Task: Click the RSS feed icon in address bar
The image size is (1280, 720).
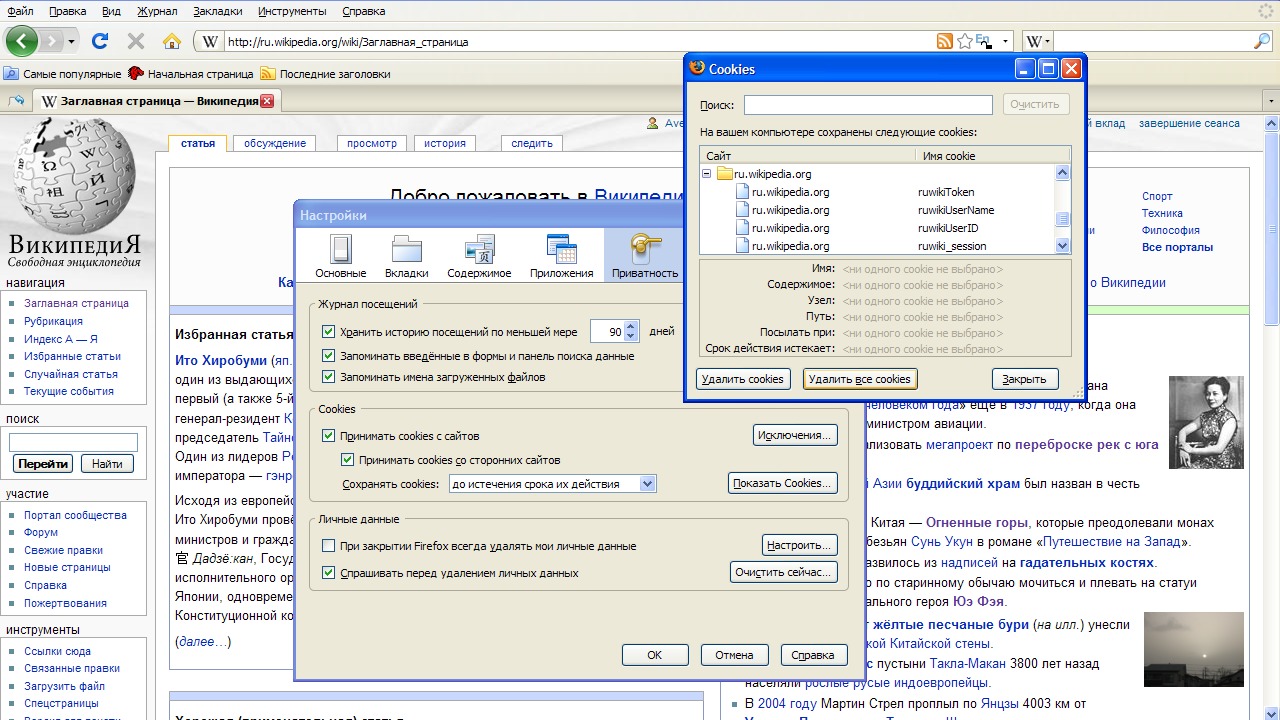Action: pyautogui.click(x=944, y=41)
